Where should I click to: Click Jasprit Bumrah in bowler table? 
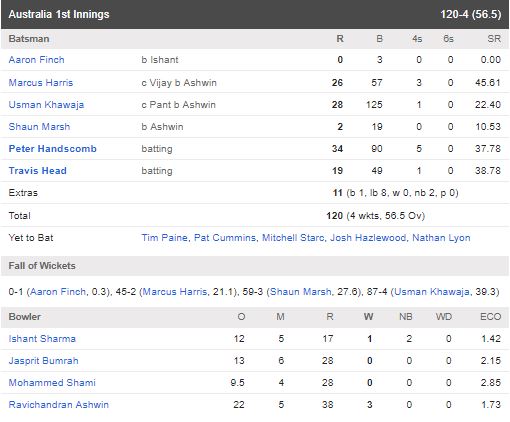(44, 361)
